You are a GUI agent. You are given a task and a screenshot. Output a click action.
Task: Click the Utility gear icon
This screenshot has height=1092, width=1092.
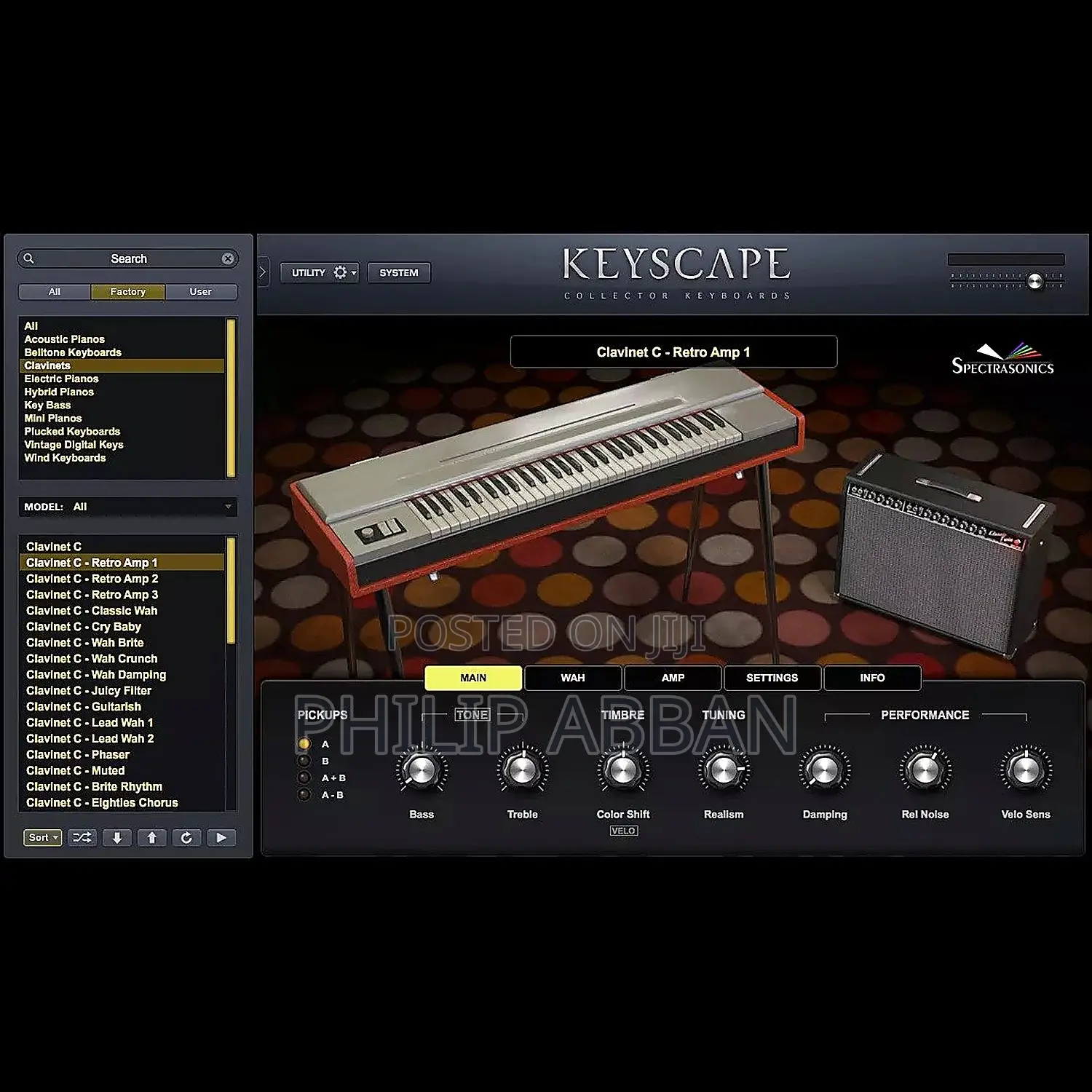pyautogui.click(x=340, y=272)
